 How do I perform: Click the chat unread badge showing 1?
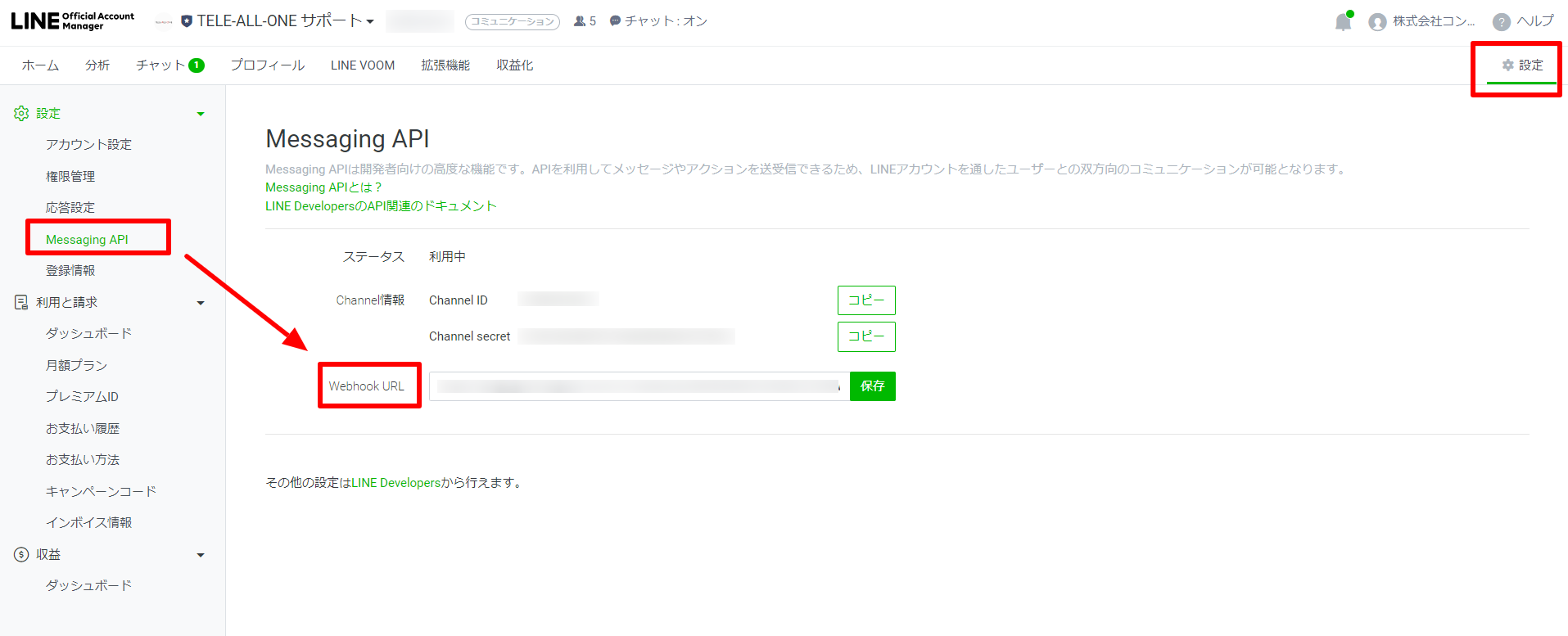click(x=197, y=65)
